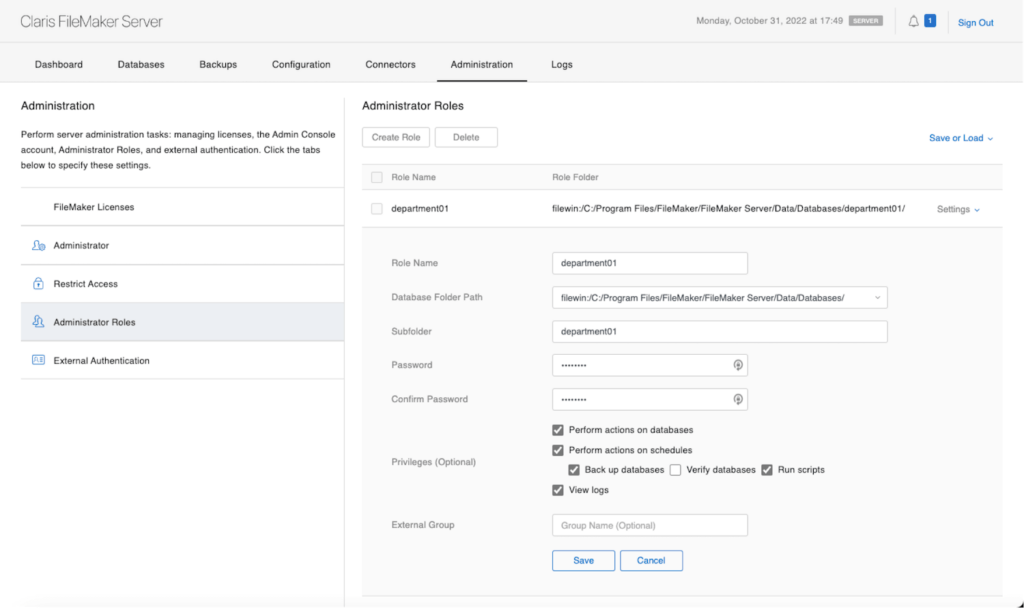The height and width of the screenshot is (608, 1024).
Task: Open FileMaker Licenses section
Action: click(182, 207)
